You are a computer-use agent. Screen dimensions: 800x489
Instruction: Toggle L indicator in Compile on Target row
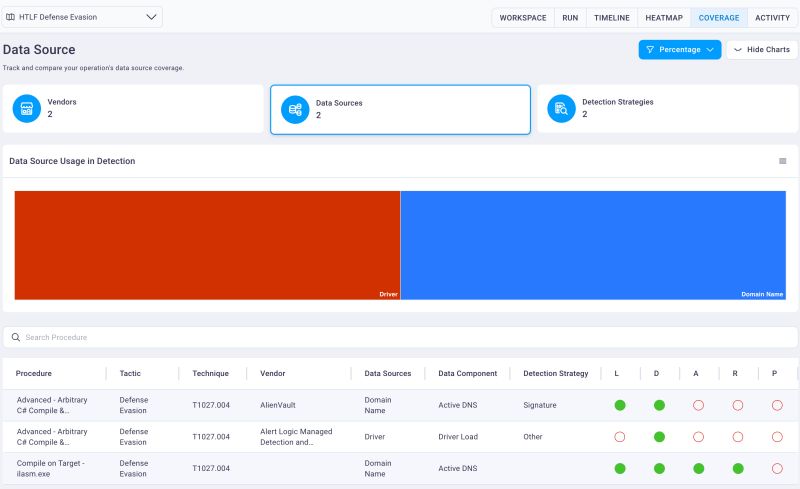pyautogui.click(x=620, y=469)
